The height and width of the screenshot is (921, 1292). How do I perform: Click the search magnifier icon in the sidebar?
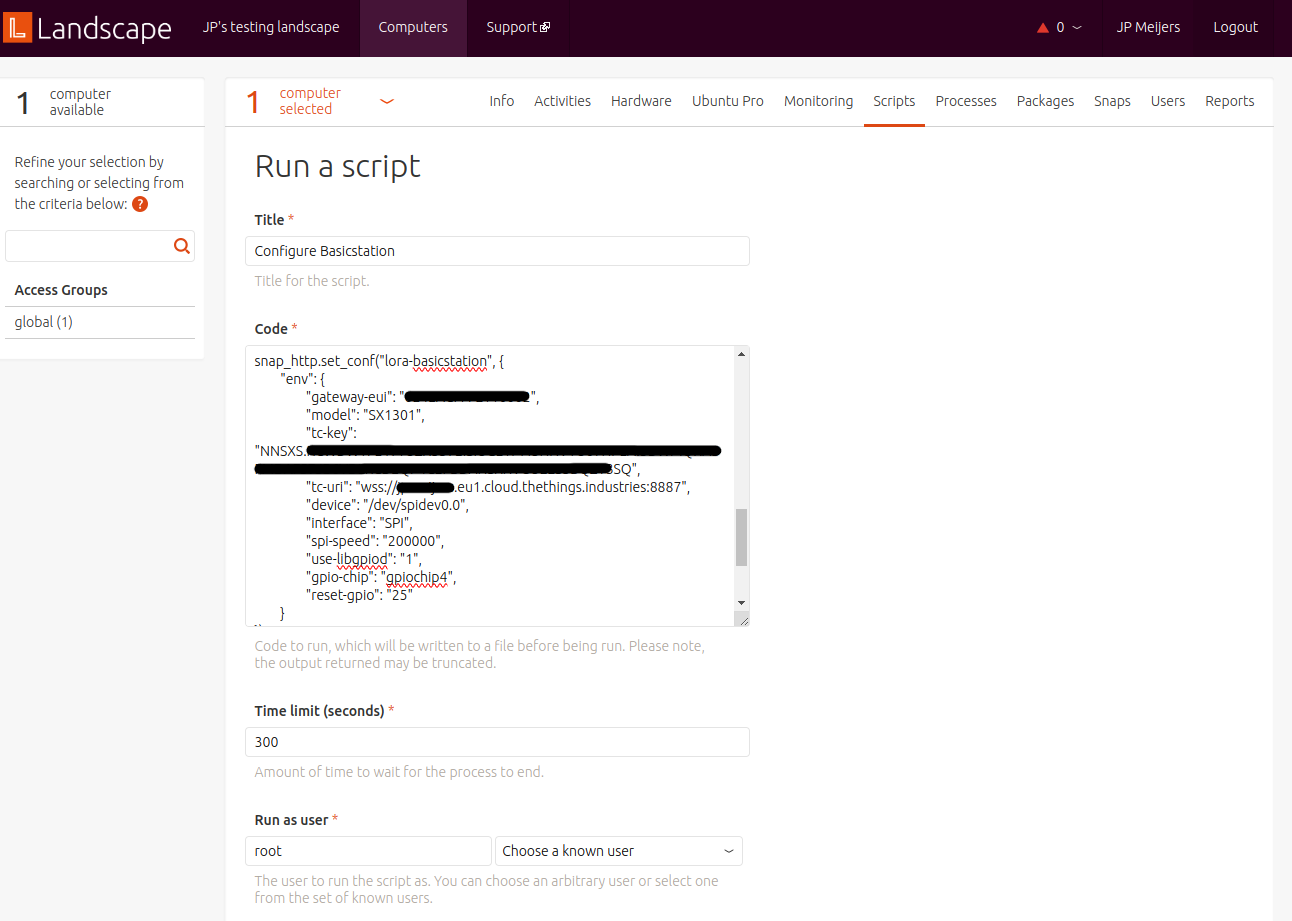click(x=181, y=245)
